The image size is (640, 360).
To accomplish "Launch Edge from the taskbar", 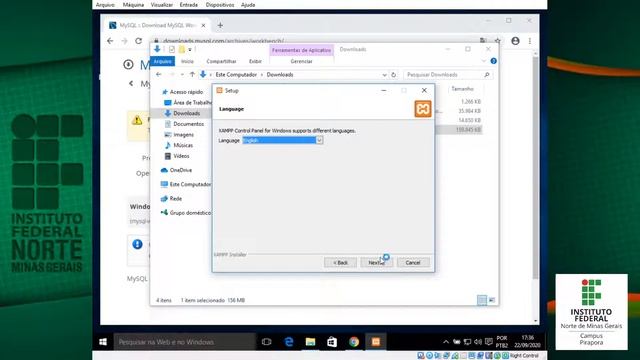I will (x=289, y=342).
